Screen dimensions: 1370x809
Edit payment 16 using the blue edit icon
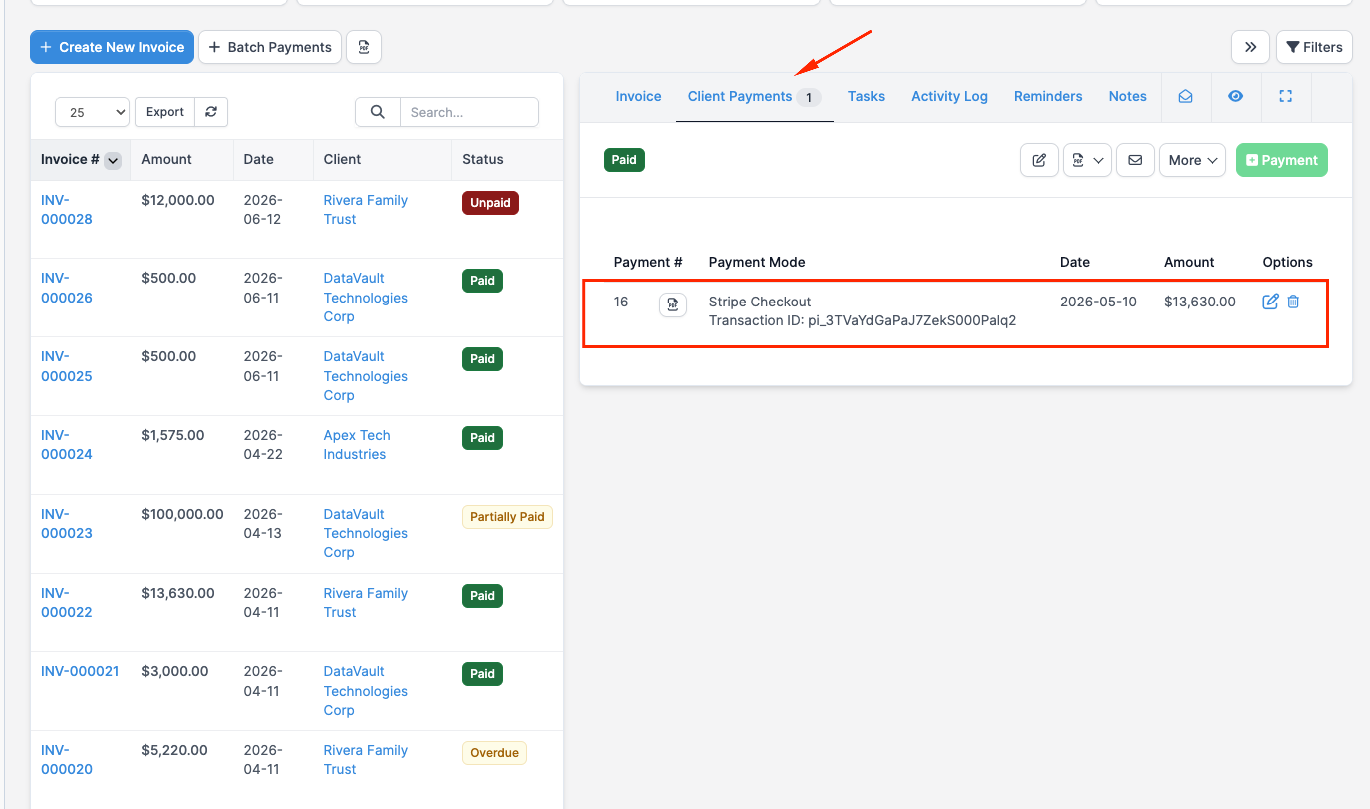pos(1271,301)
